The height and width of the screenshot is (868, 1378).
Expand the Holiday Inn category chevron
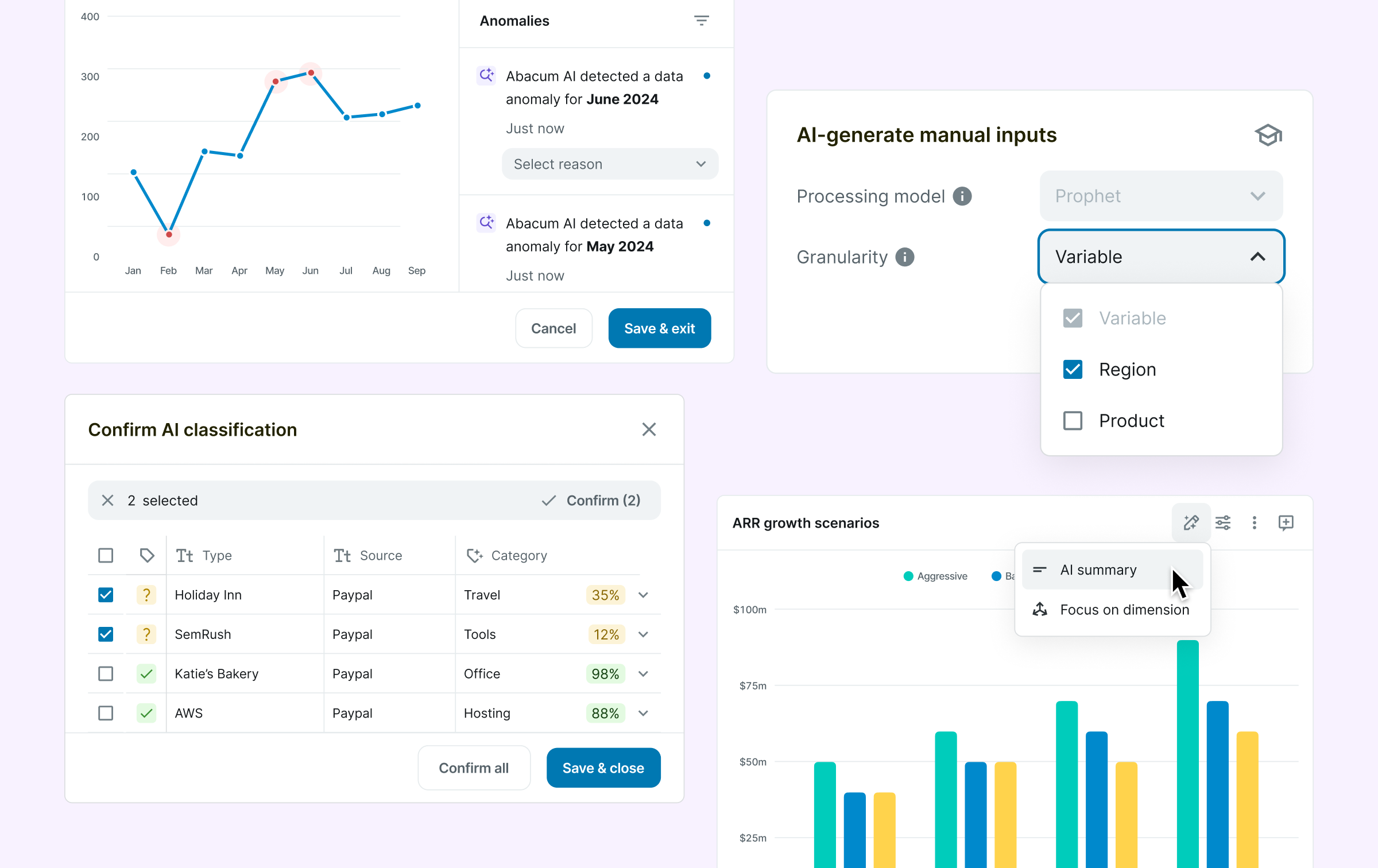click(x=644, y=595)
